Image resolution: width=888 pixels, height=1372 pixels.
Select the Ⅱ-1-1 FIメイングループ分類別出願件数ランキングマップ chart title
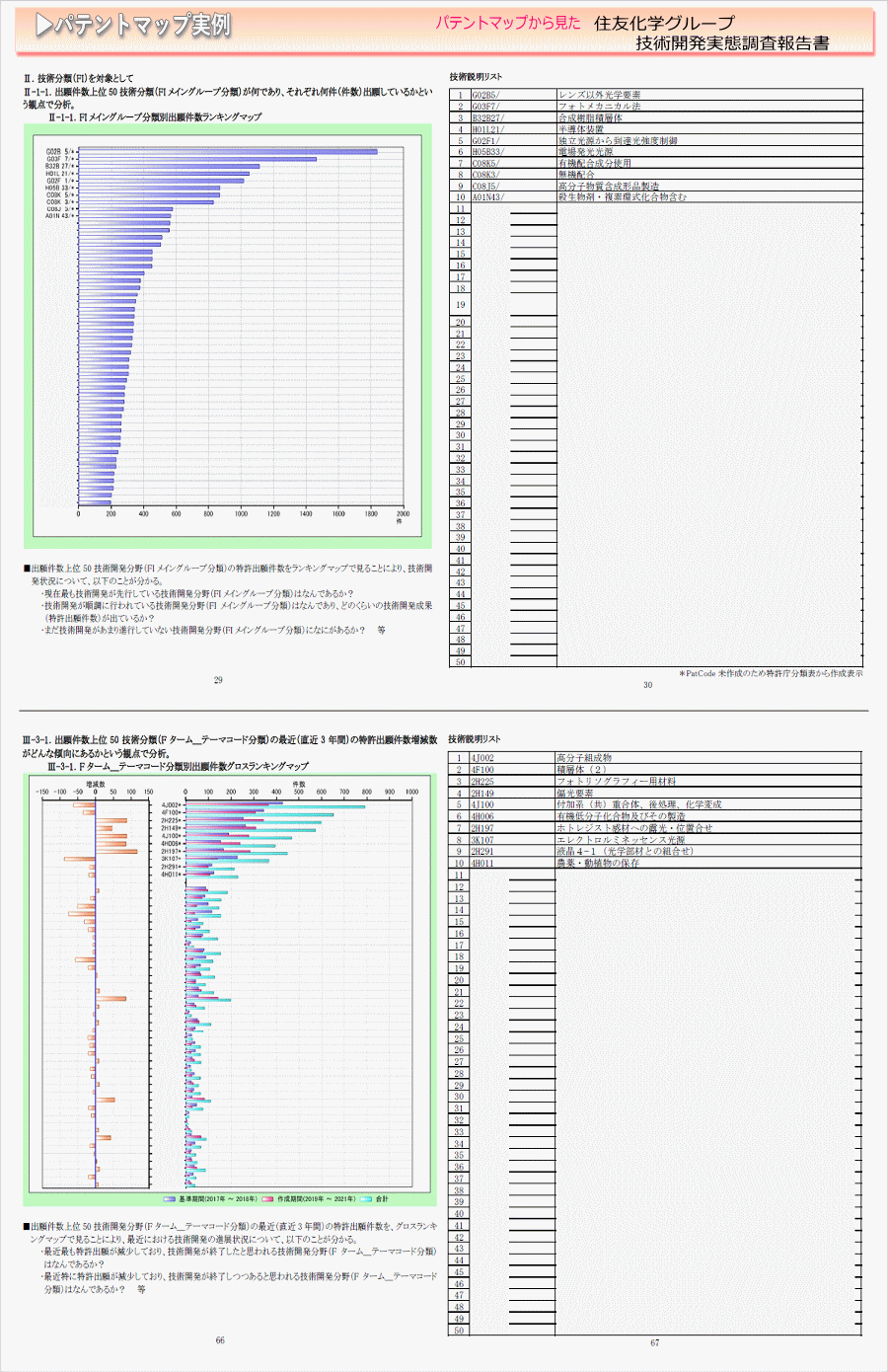pos(155,116)
